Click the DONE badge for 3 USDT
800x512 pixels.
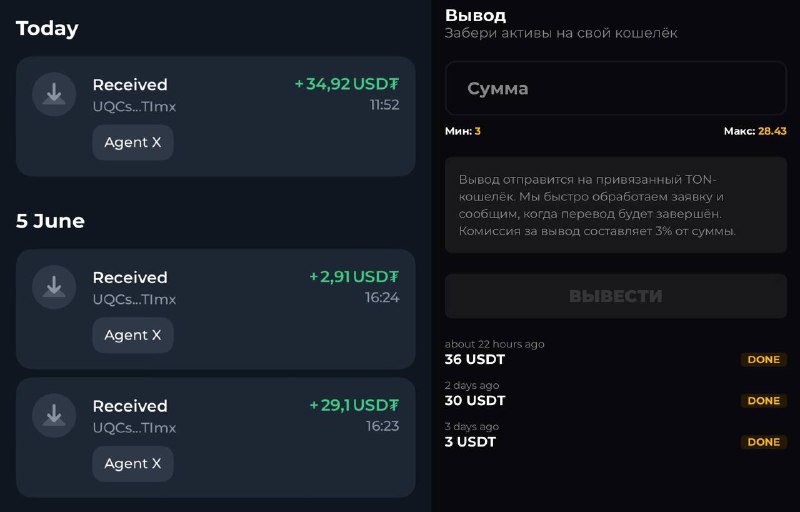(764, 442)
